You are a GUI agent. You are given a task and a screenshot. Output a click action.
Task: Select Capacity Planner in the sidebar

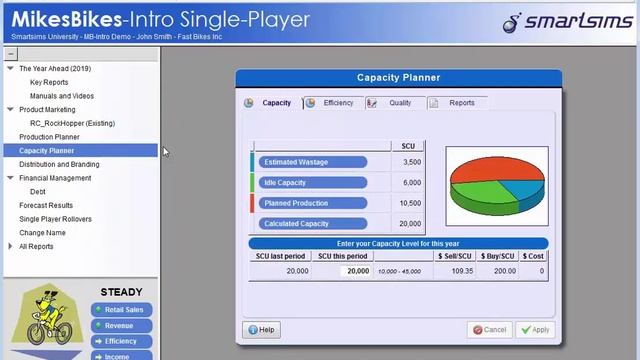coord(80,151)
